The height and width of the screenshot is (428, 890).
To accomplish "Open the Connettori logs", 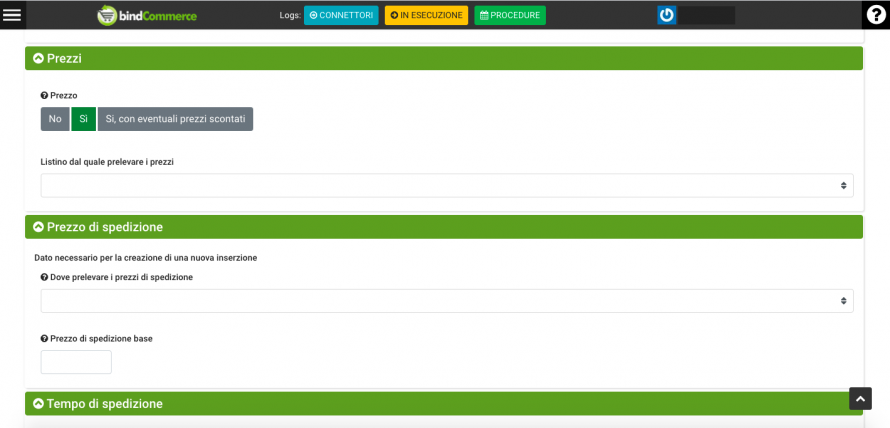I will click(341, 15).
